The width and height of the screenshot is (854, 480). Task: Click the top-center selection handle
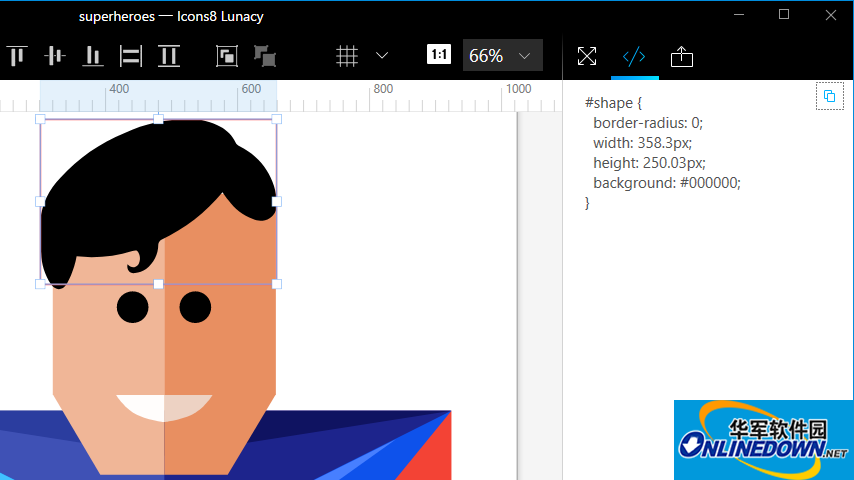(158, 119)
